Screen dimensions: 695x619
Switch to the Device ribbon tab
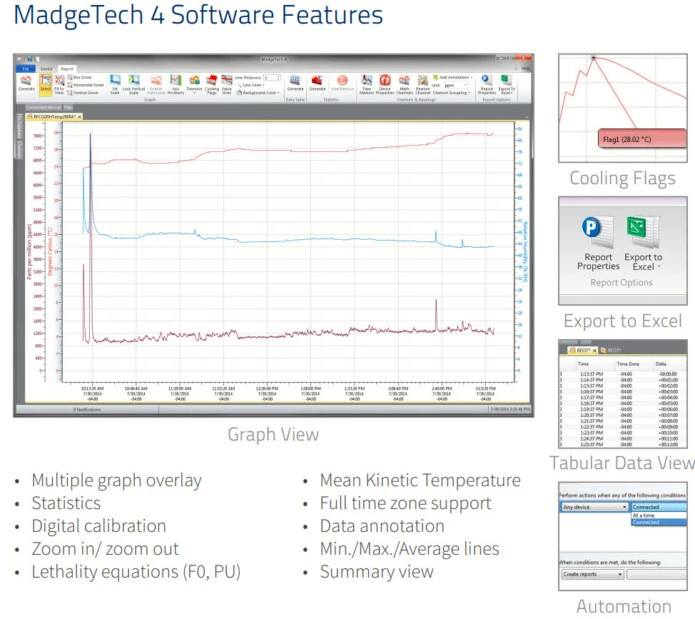[x=46, y=68]
